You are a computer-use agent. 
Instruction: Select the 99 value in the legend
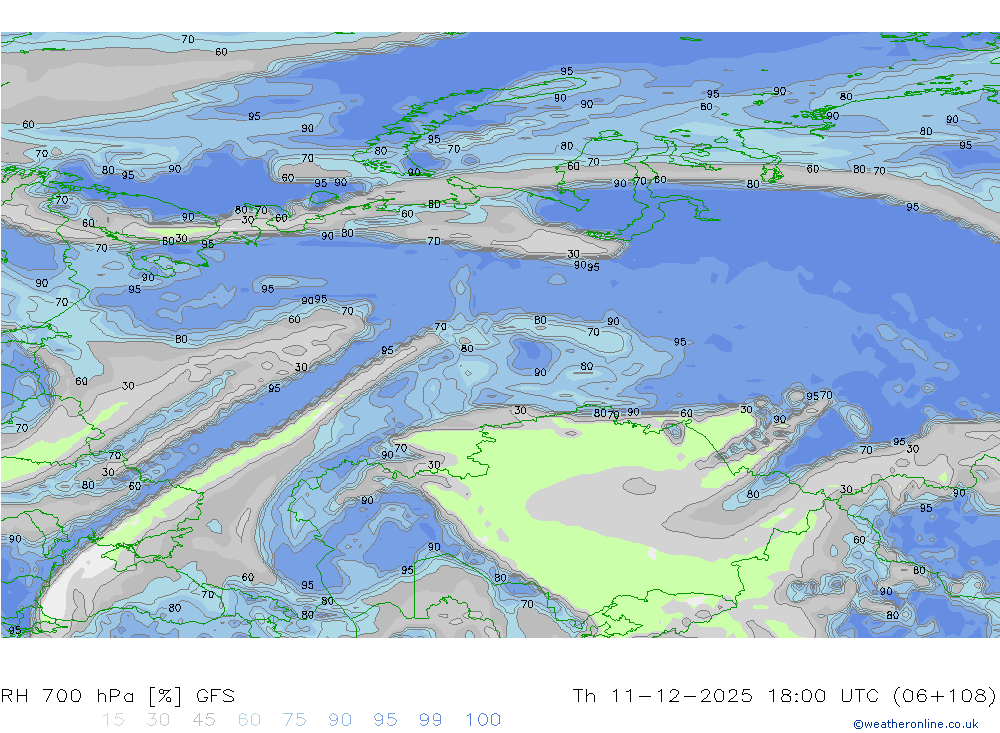pos(430,720)
